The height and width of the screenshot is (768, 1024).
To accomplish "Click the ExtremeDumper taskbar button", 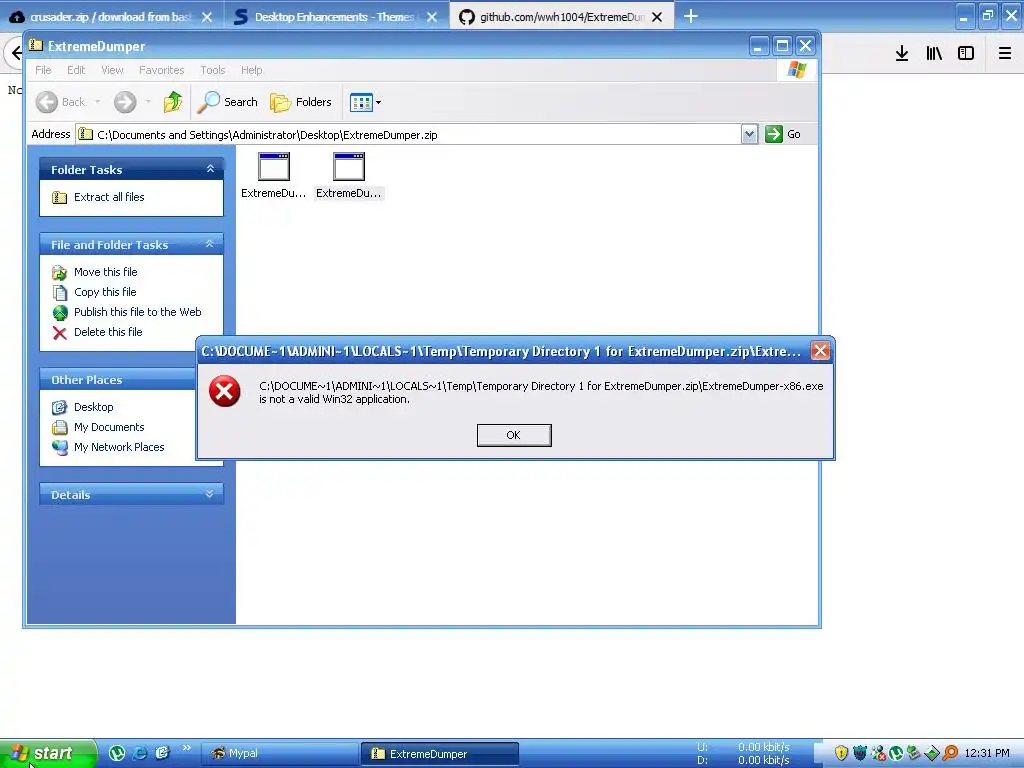I will (440, 754).
